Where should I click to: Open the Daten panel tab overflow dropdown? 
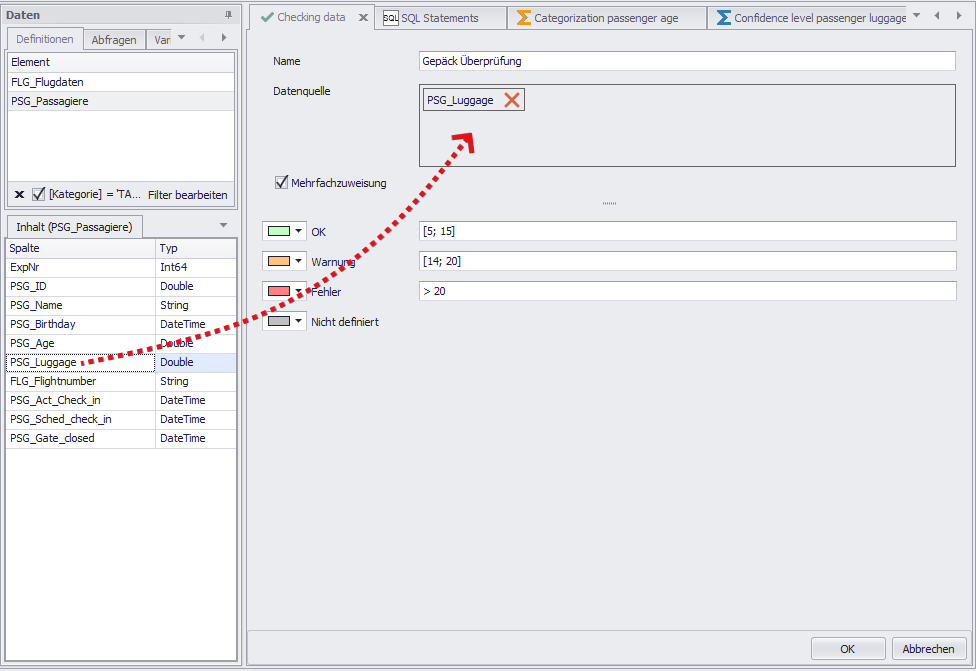click(x=181, y=37)
